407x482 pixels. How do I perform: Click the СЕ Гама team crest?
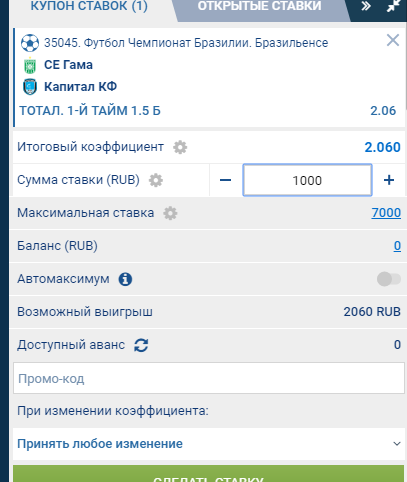click(x=30, y=65)
